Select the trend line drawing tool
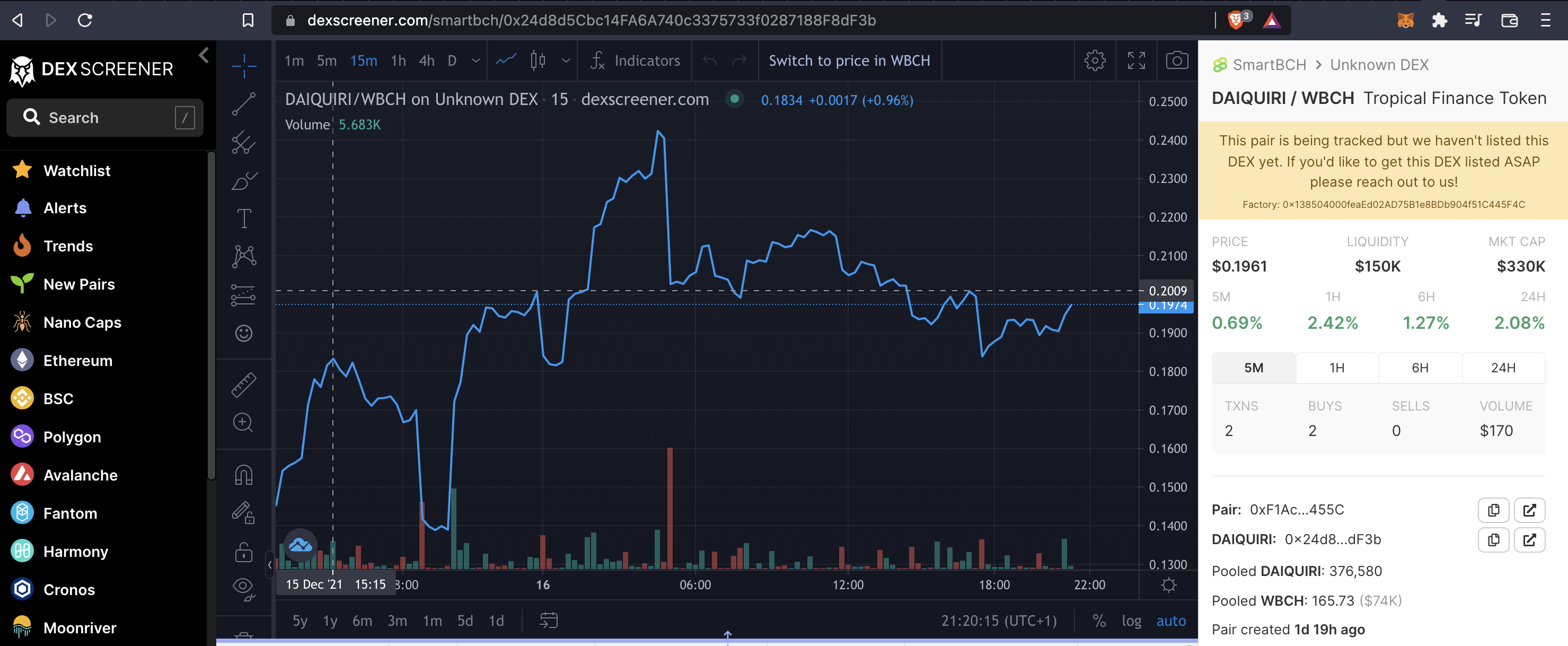 point(243,104)
